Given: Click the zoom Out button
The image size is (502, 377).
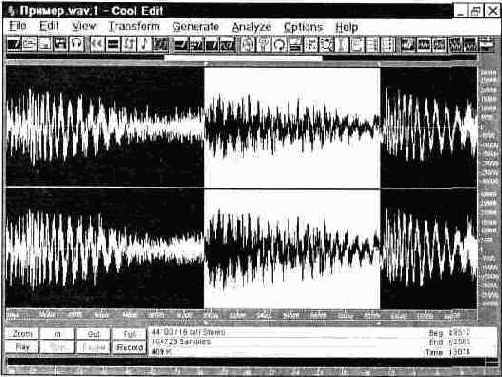Looking at the screenshot, I should point(93,333).
